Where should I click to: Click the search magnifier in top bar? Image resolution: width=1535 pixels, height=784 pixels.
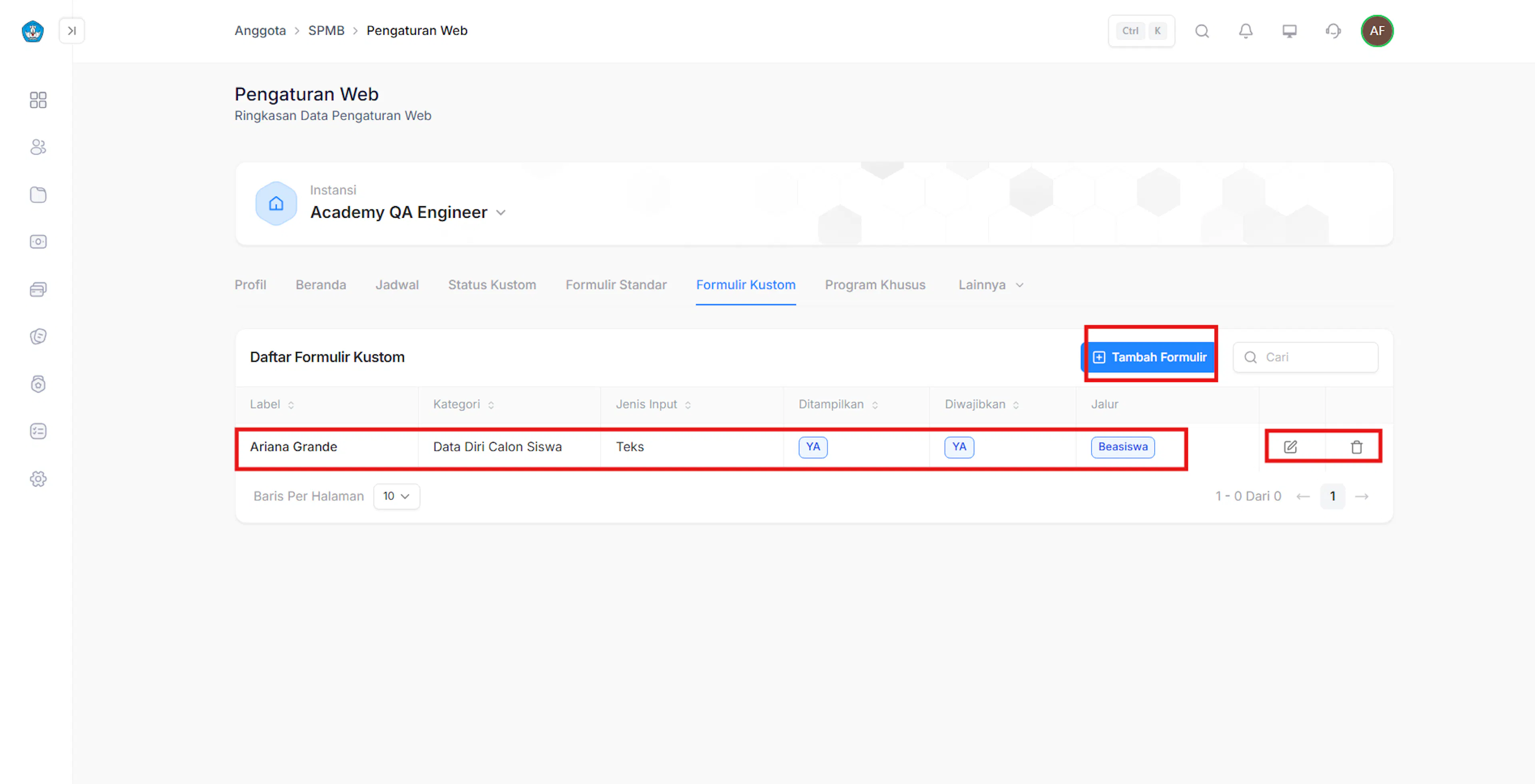pyautogui.click(x=1202, y=31)
